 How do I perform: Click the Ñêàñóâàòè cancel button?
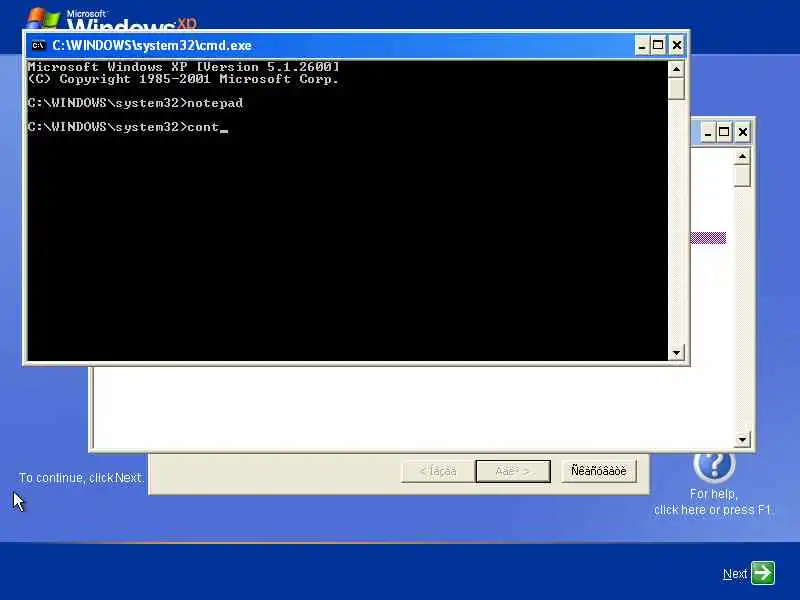pyautogui.click(x=598, y=470)
